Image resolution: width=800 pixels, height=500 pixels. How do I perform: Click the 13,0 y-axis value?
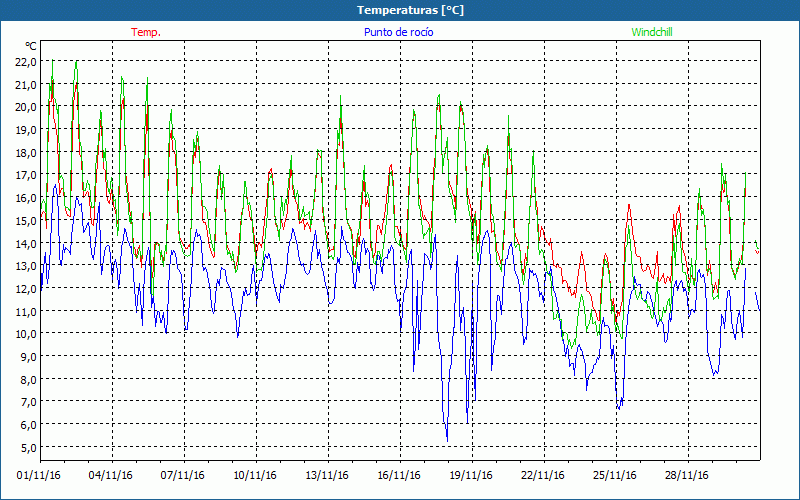(27, 266)
